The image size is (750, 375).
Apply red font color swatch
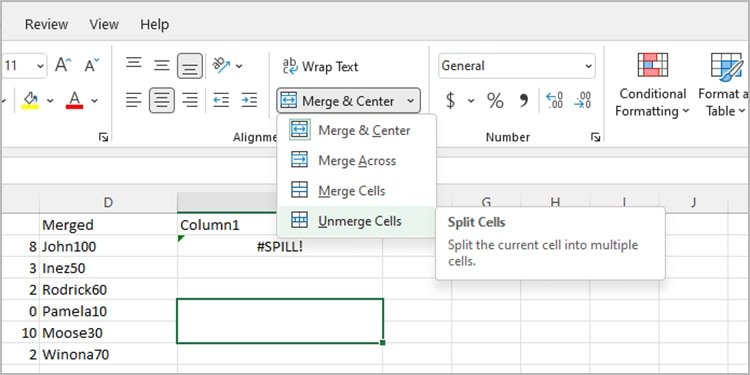pos(74,100)
